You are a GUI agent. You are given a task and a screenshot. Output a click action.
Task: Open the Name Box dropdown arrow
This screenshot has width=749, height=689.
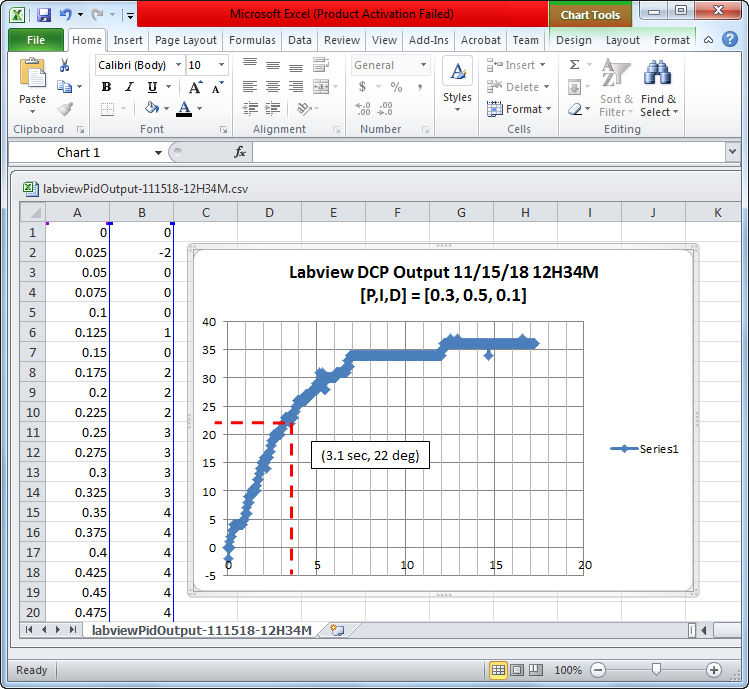[x=158, y=153]
